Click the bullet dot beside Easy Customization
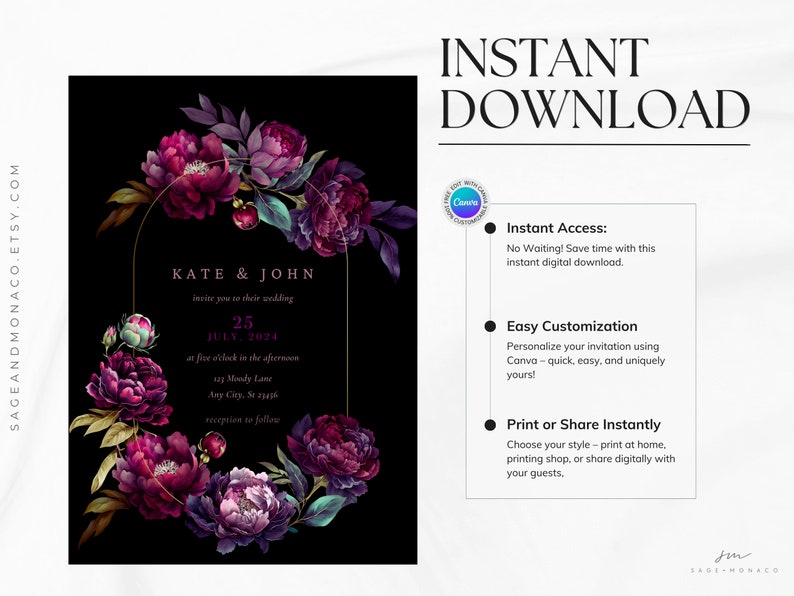Viewport: 794px width, 596px height. (x=490, y=326)
